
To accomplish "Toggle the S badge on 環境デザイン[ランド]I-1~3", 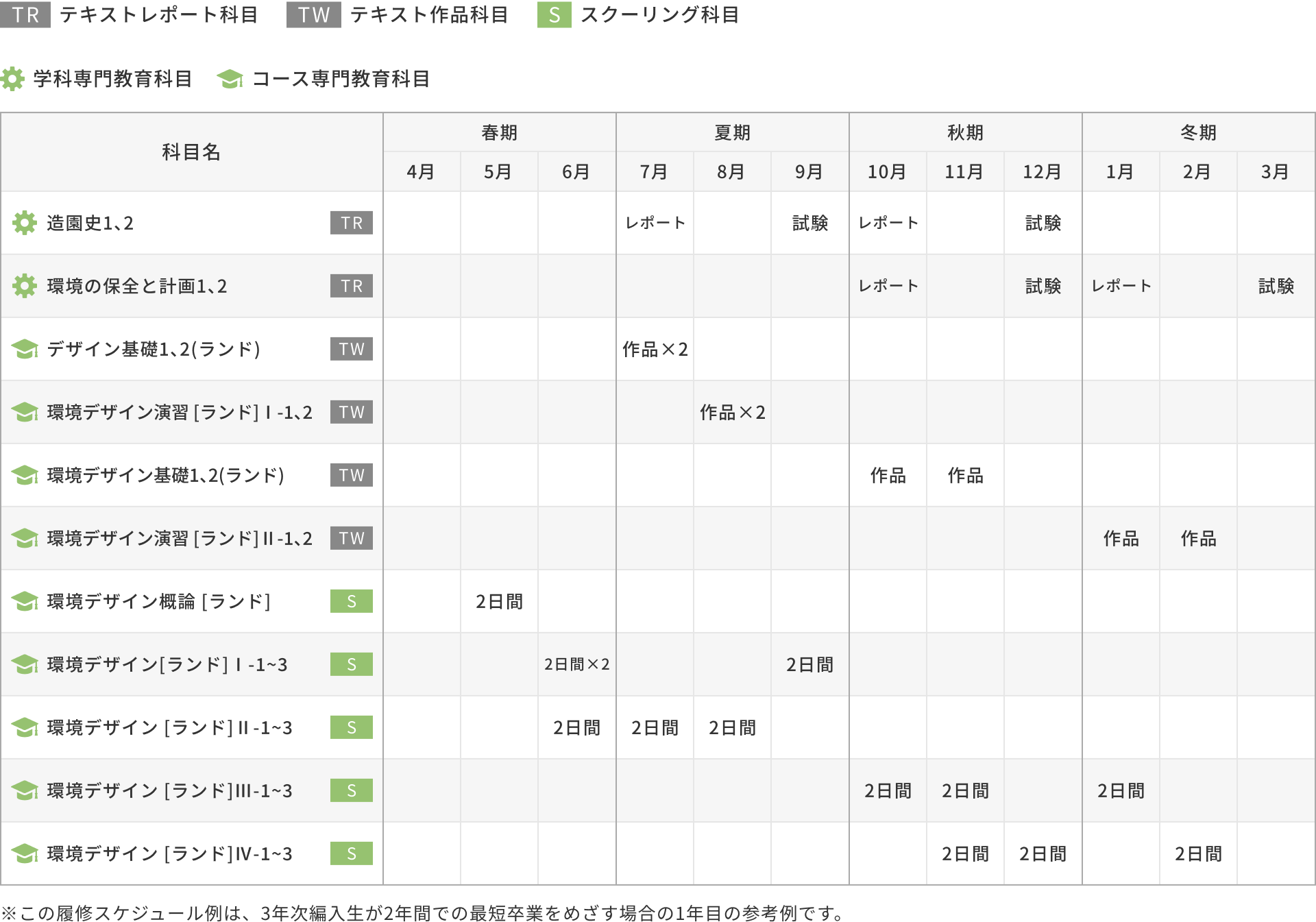I will click(351, 664).
